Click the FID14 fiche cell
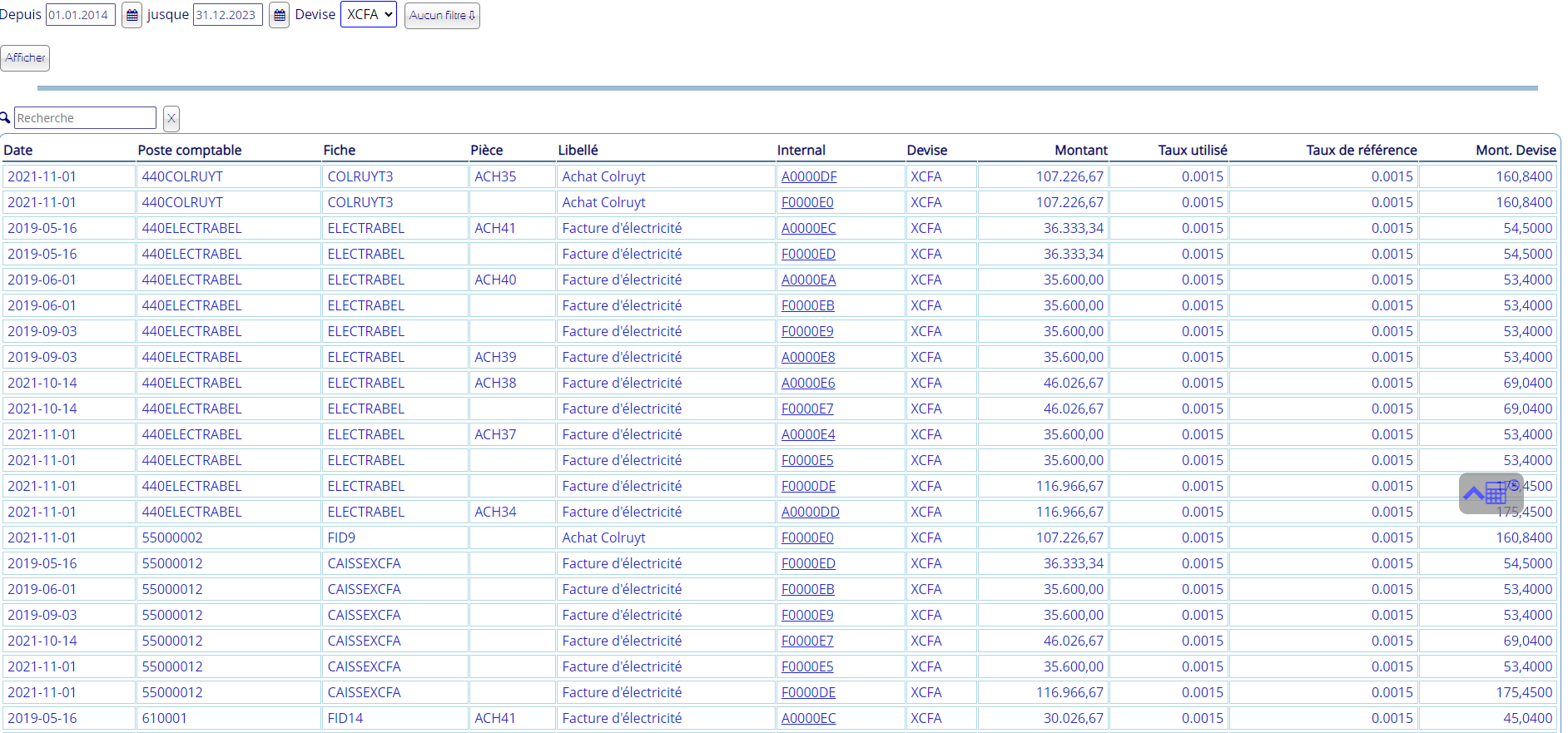 click(x=395, y=718)
